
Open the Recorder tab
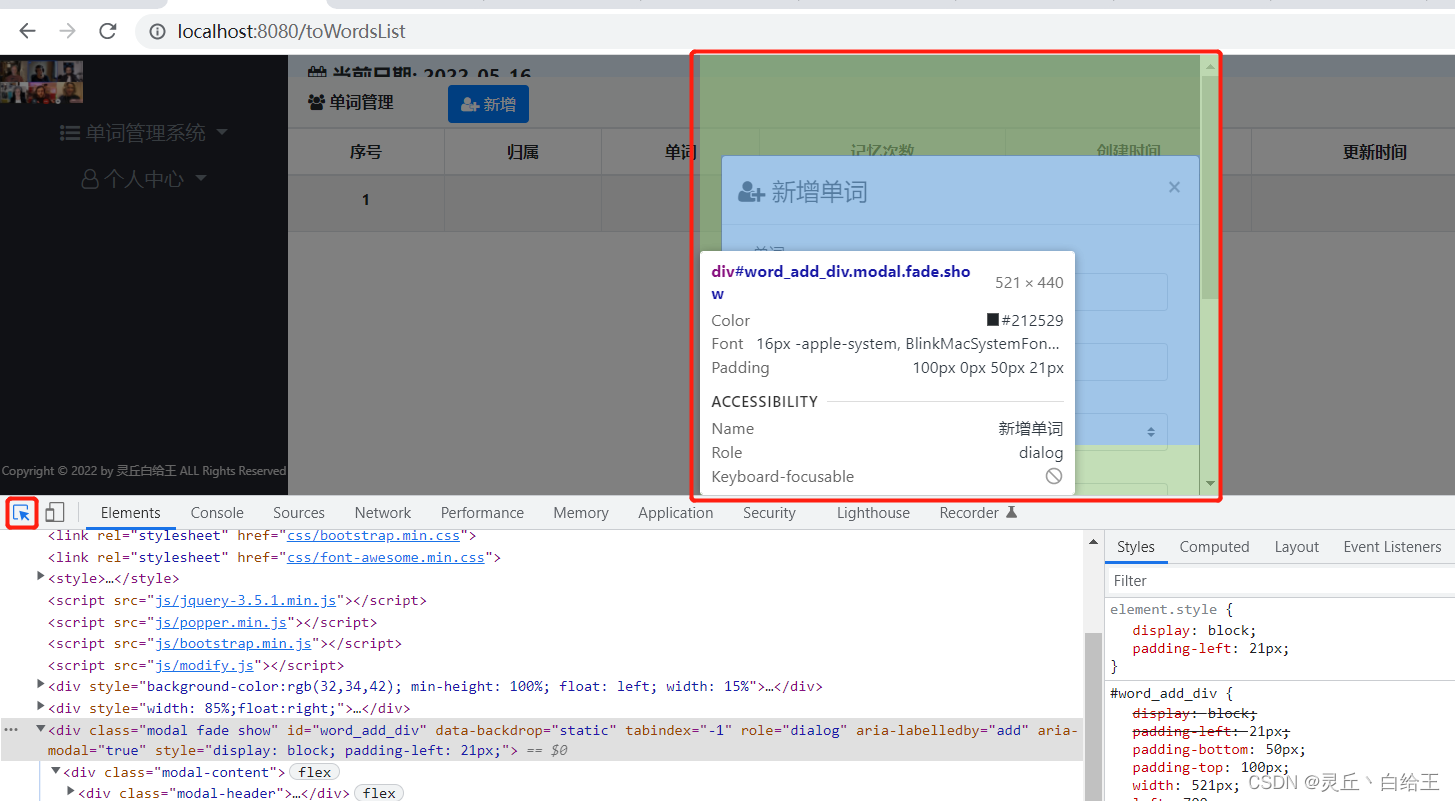[969, 512]
